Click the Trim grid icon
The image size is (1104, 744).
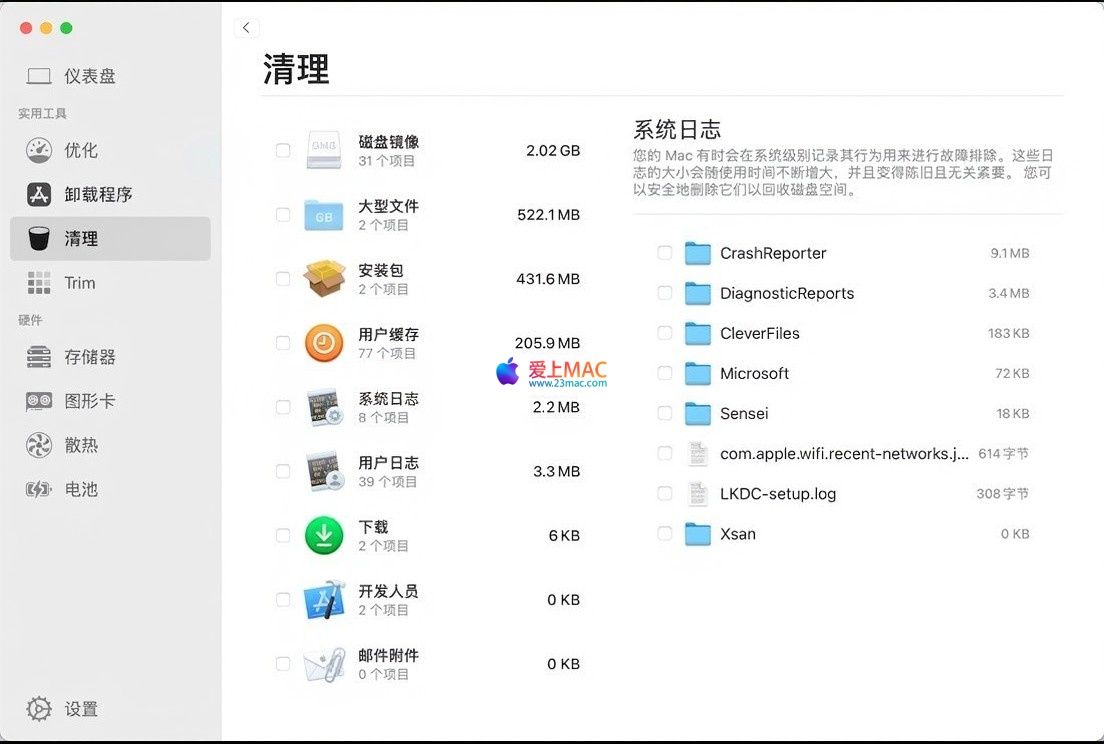point(39,283)
